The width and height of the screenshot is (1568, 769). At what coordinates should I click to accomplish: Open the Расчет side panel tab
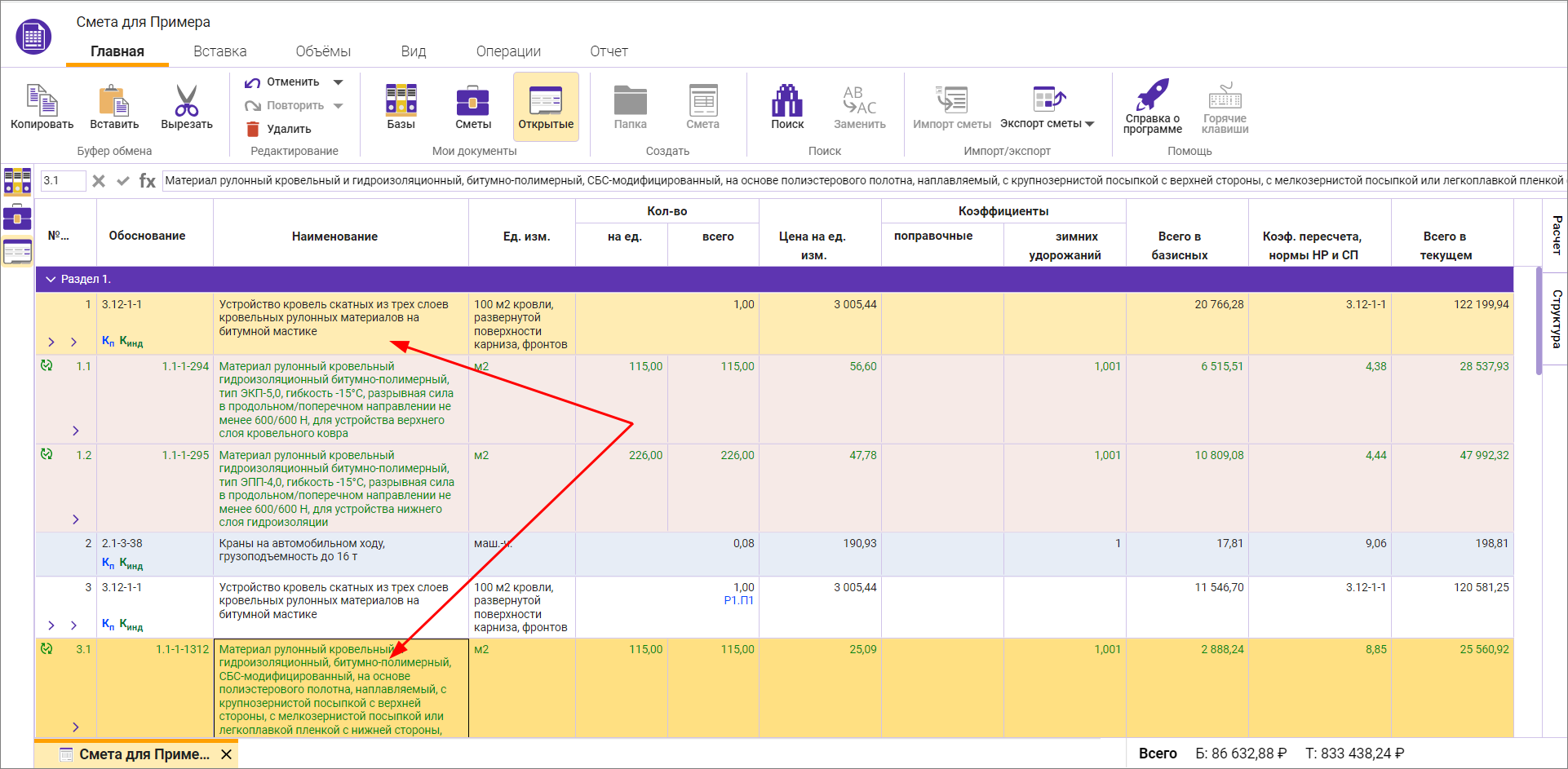point(1557,235)
